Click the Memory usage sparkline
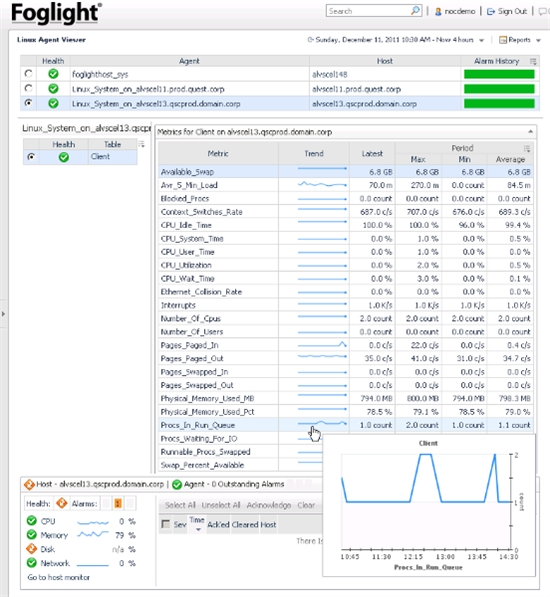550x597 pixels. tap(93, 534)
